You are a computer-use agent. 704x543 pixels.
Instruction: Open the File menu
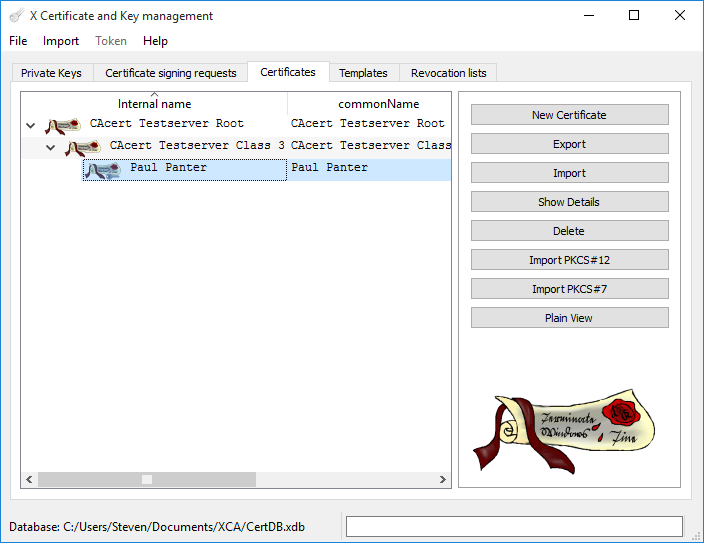click(x=18, y=41)
